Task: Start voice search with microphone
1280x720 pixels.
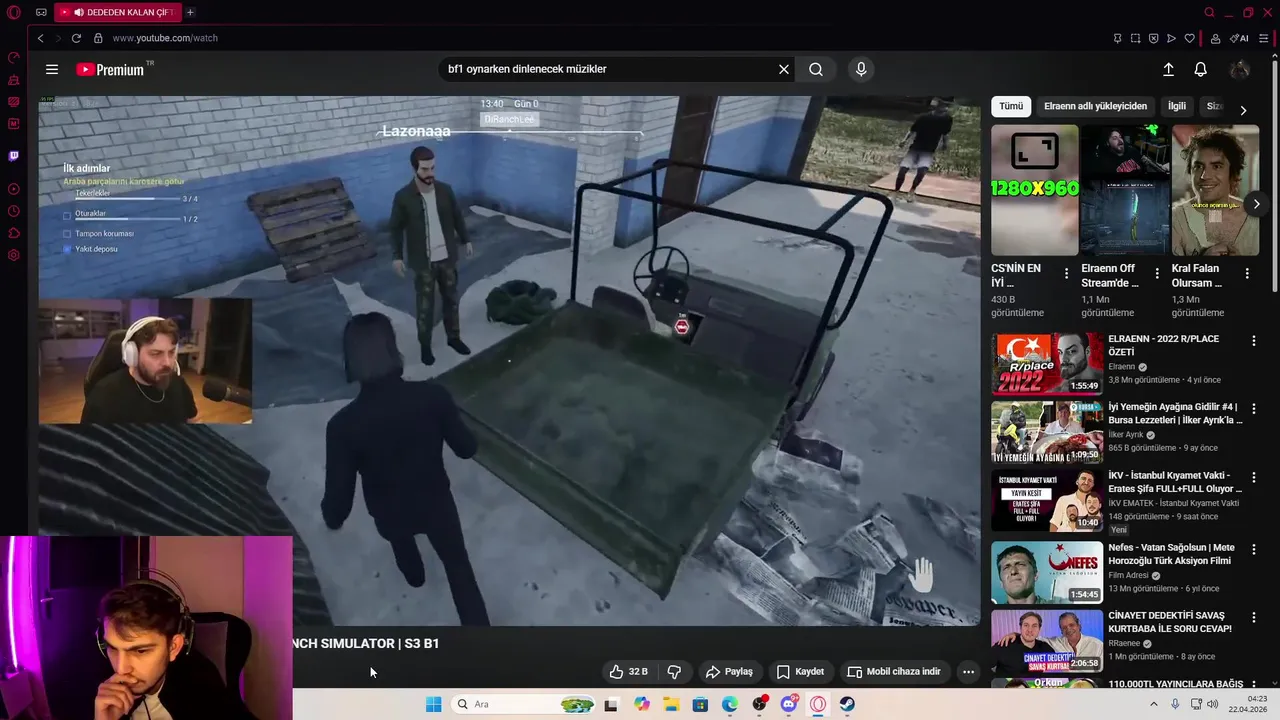Action: point(861,69)
